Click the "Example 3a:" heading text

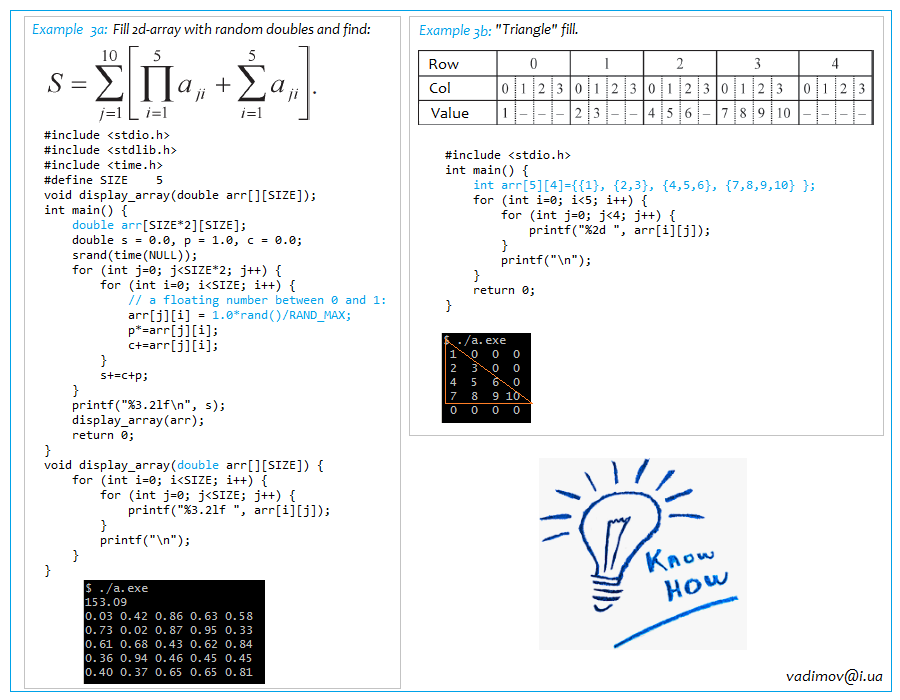69,29
